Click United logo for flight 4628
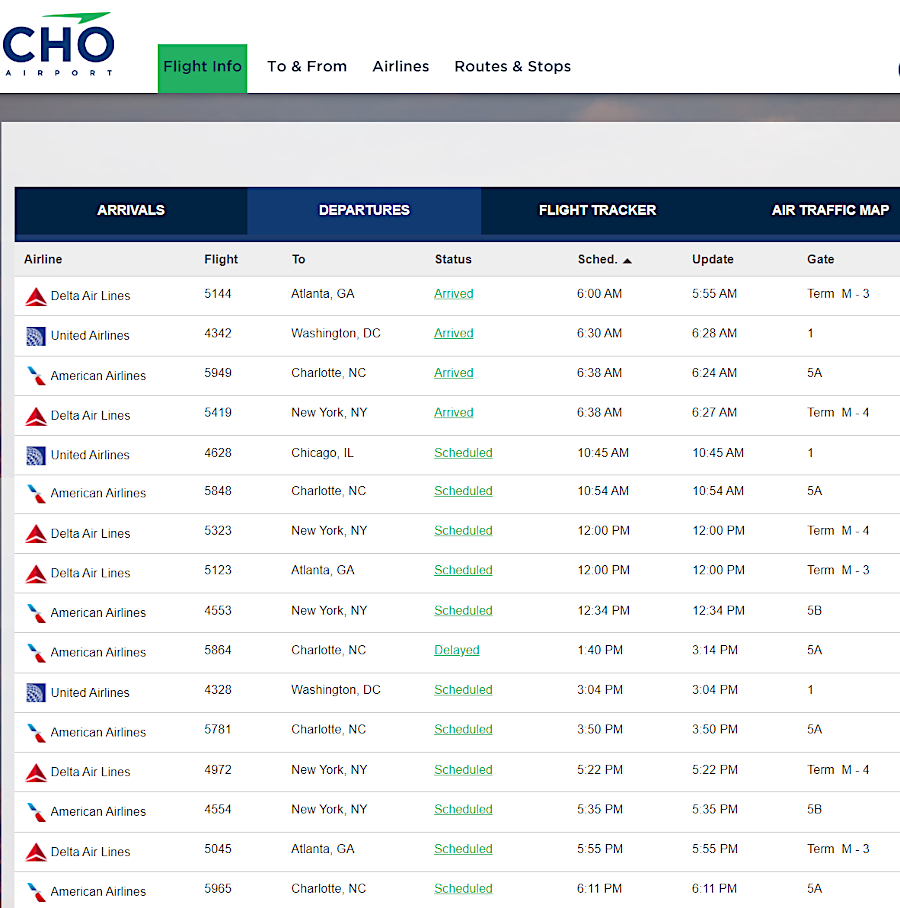 (x=36, y=455)
